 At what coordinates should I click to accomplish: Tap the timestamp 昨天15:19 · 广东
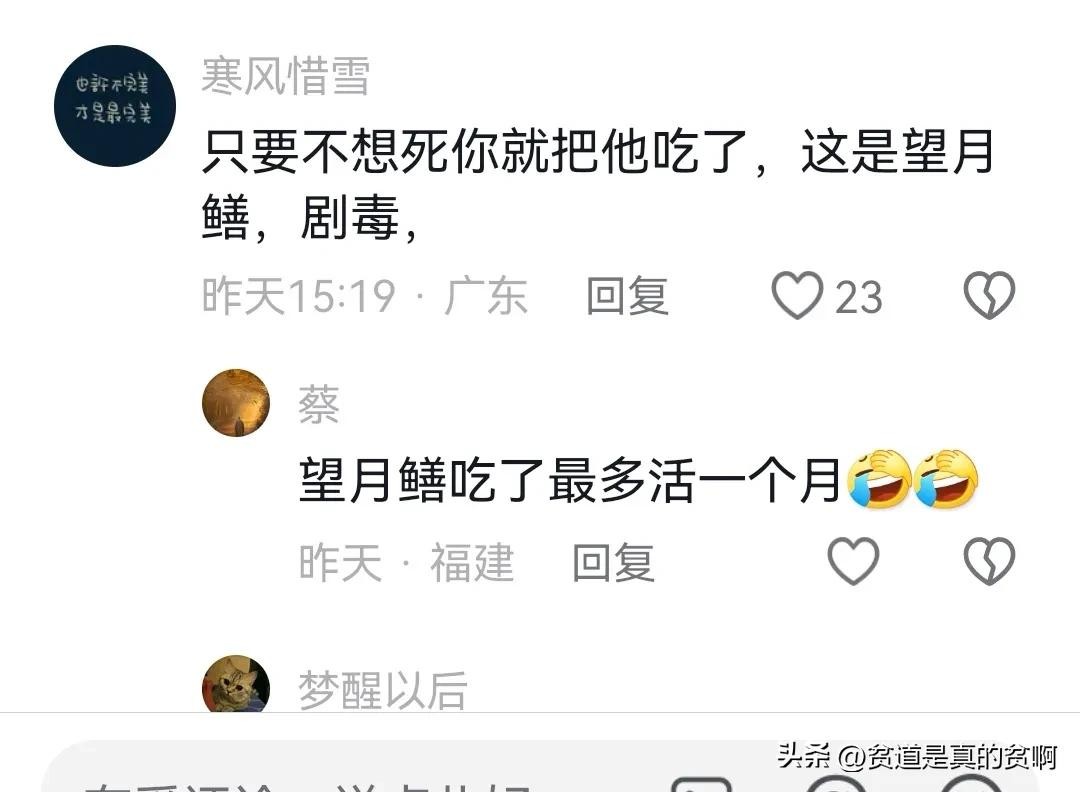[365, 296]
